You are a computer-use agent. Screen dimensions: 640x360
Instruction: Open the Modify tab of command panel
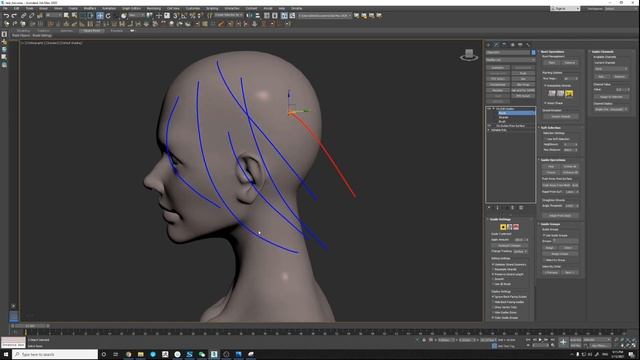coord(496,44)
